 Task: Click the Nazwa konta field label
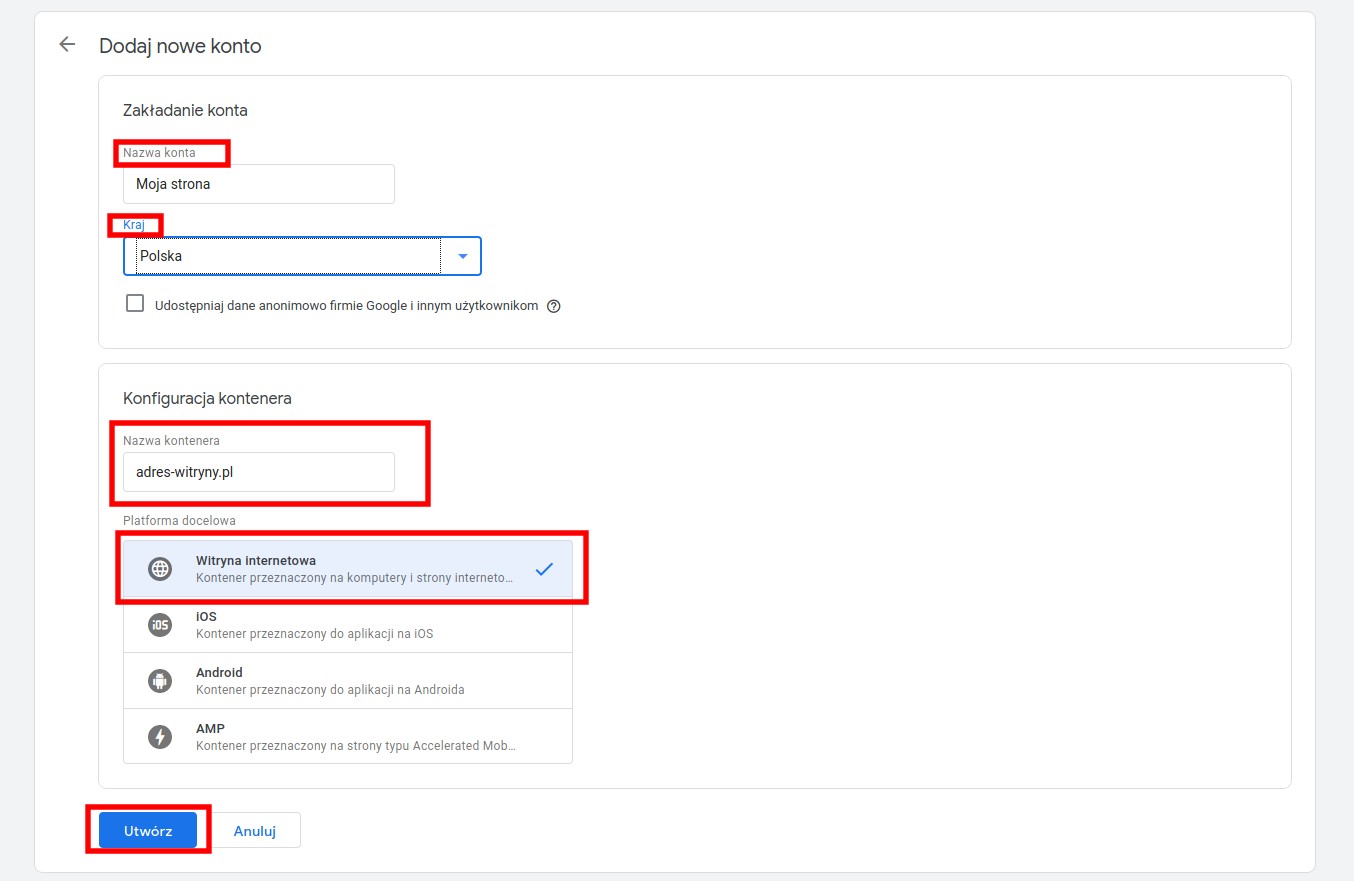click(x=159, y=152)
